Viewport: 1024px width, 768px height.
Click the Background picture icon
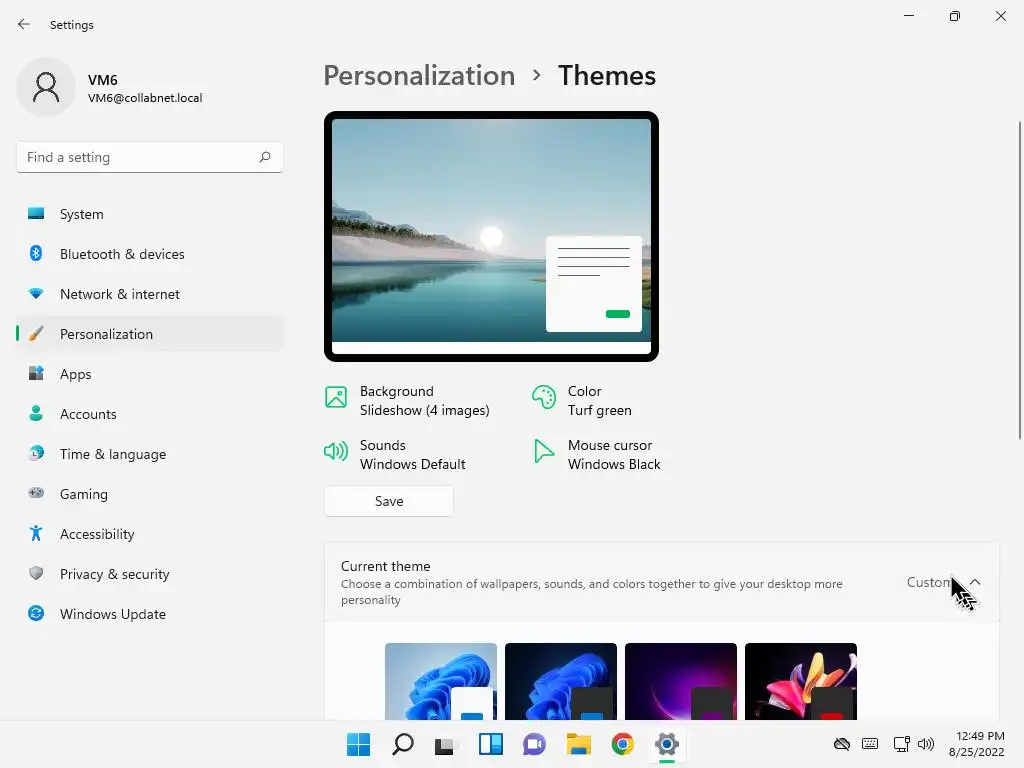pos(336,396)
